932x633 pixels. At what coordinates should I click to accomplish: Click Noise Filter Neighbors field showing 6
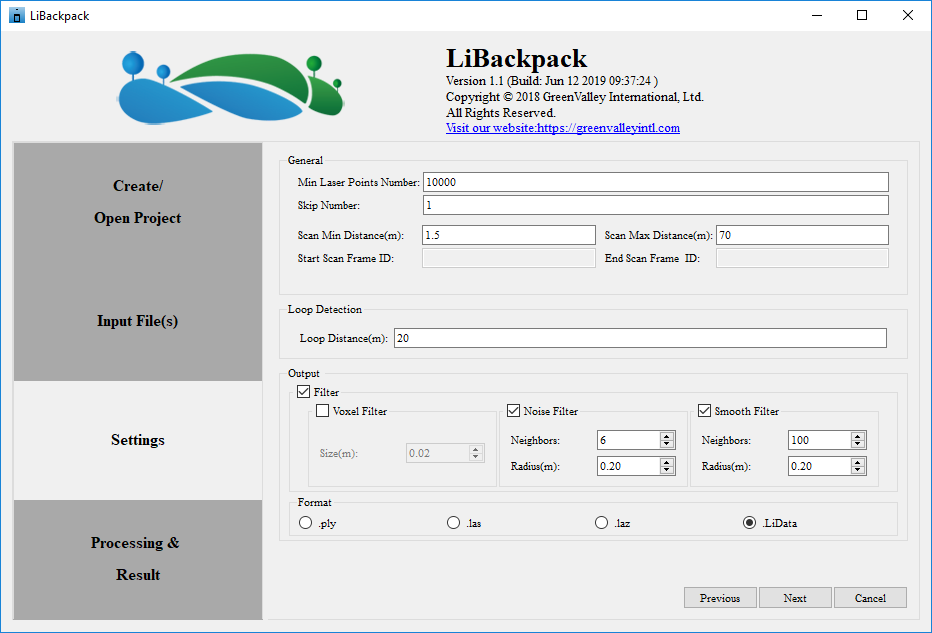pos(629,440)
